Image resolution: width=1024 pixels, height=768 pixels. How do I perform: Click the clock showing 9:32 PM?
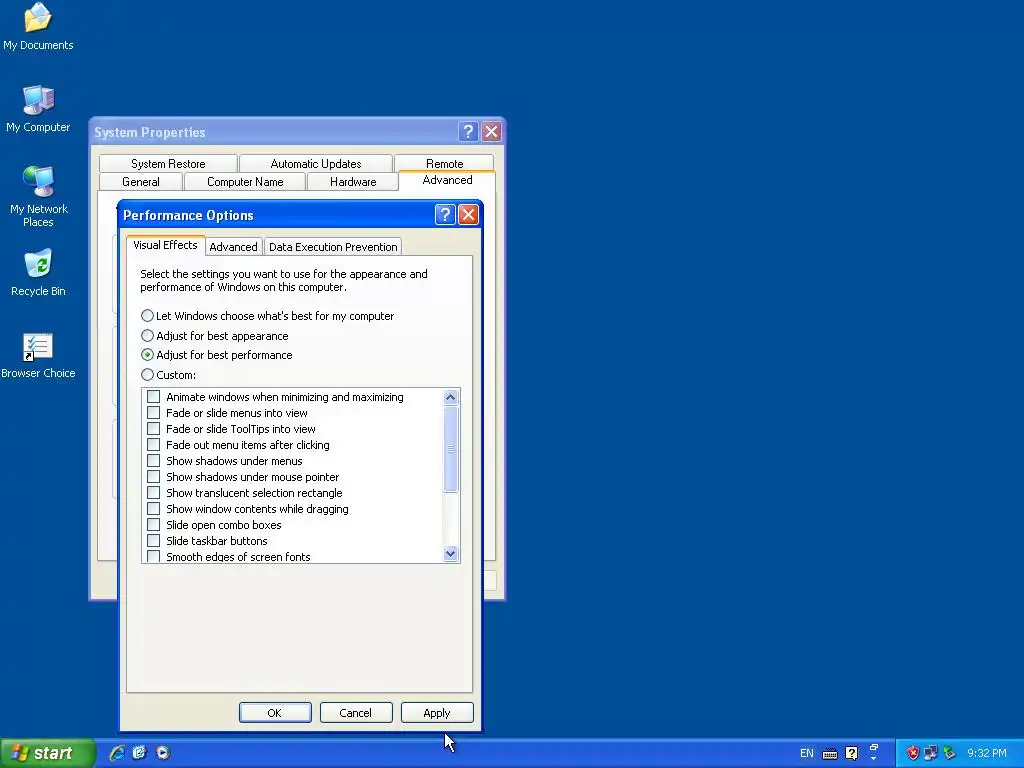pos(987,753)
